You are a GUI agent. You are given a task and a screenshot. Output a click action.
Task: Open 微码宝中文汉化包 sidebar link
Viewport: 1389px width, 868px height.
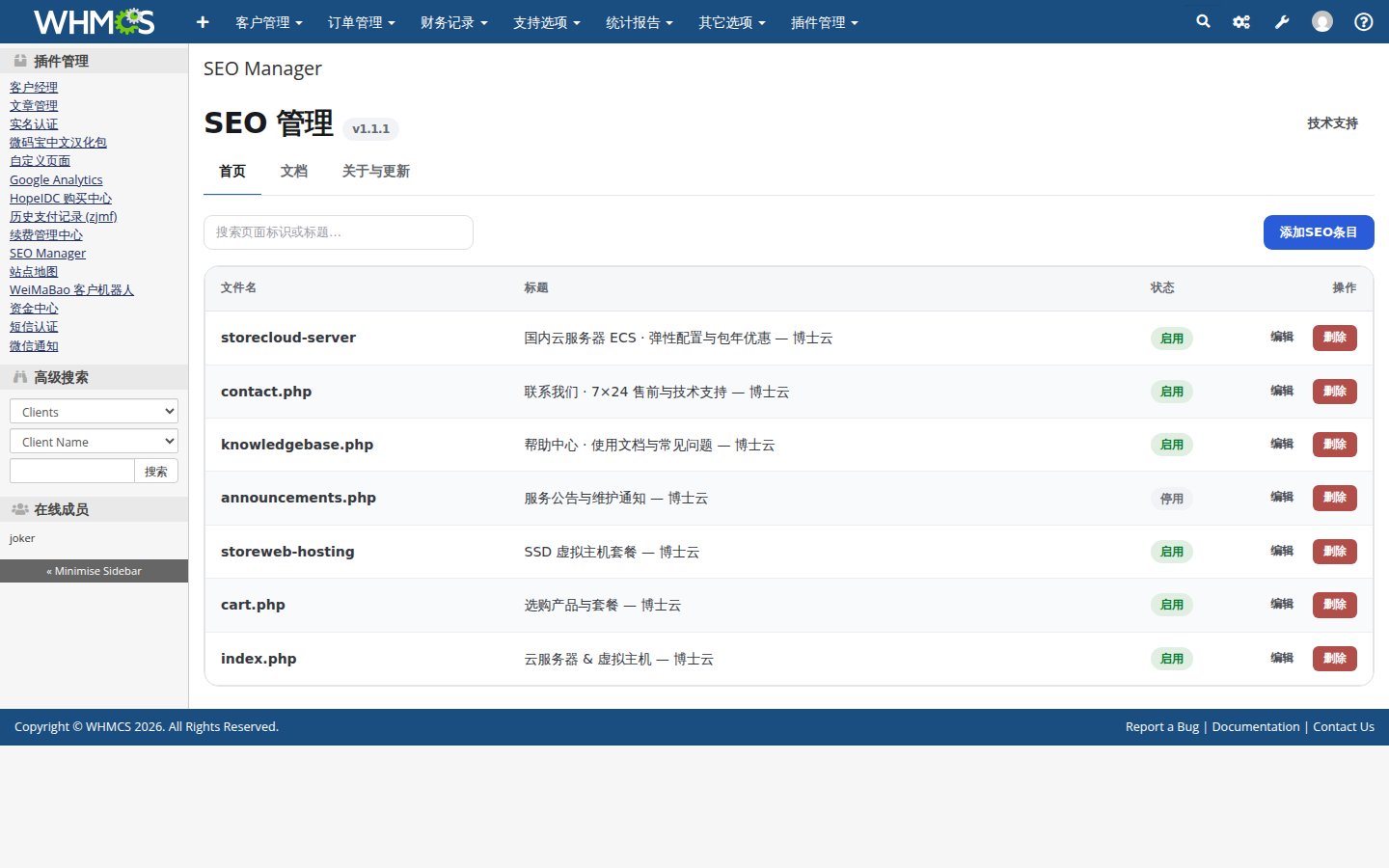pos(58,142)
